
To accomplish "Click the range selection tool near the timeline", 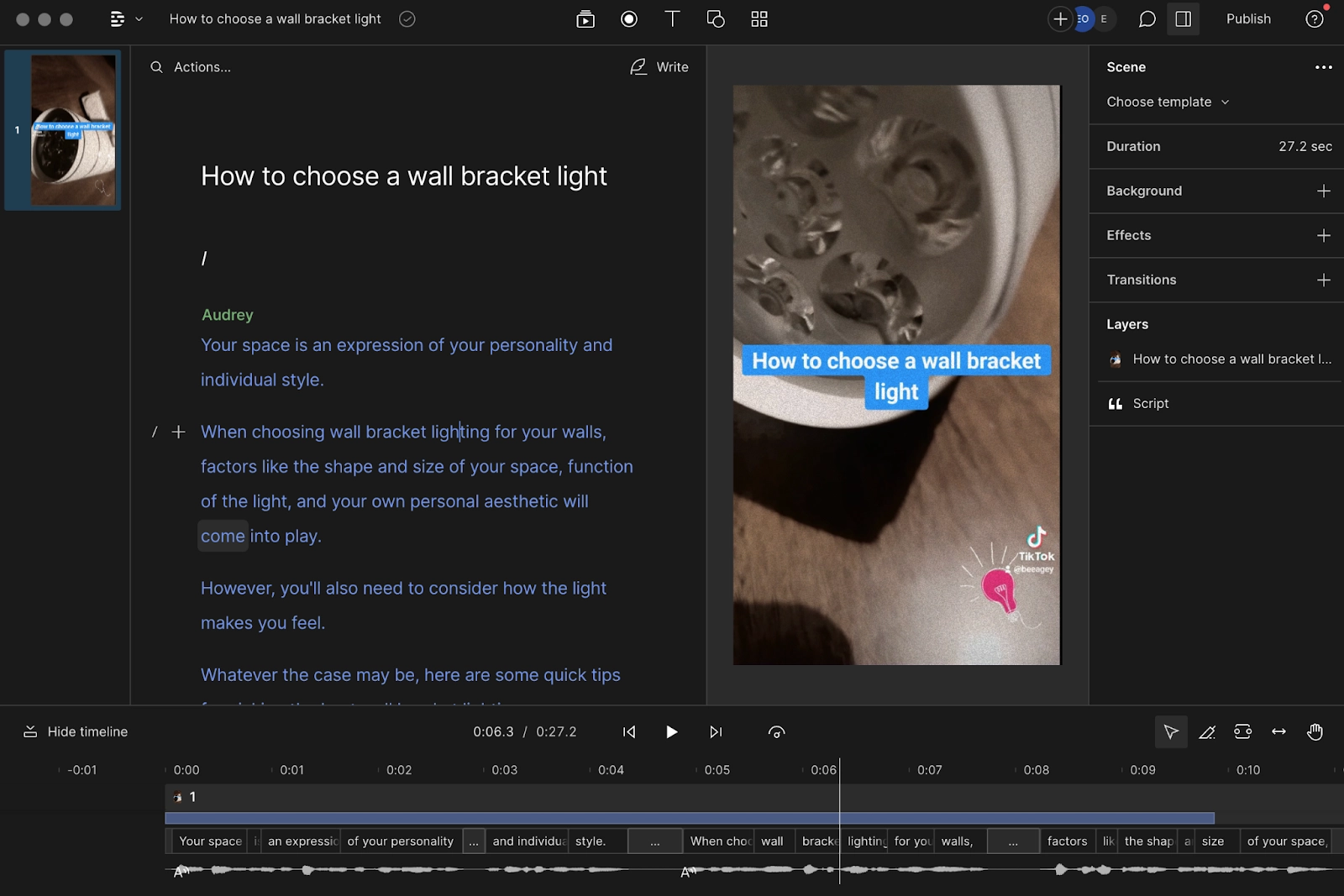I will [x=1243, y=731].
